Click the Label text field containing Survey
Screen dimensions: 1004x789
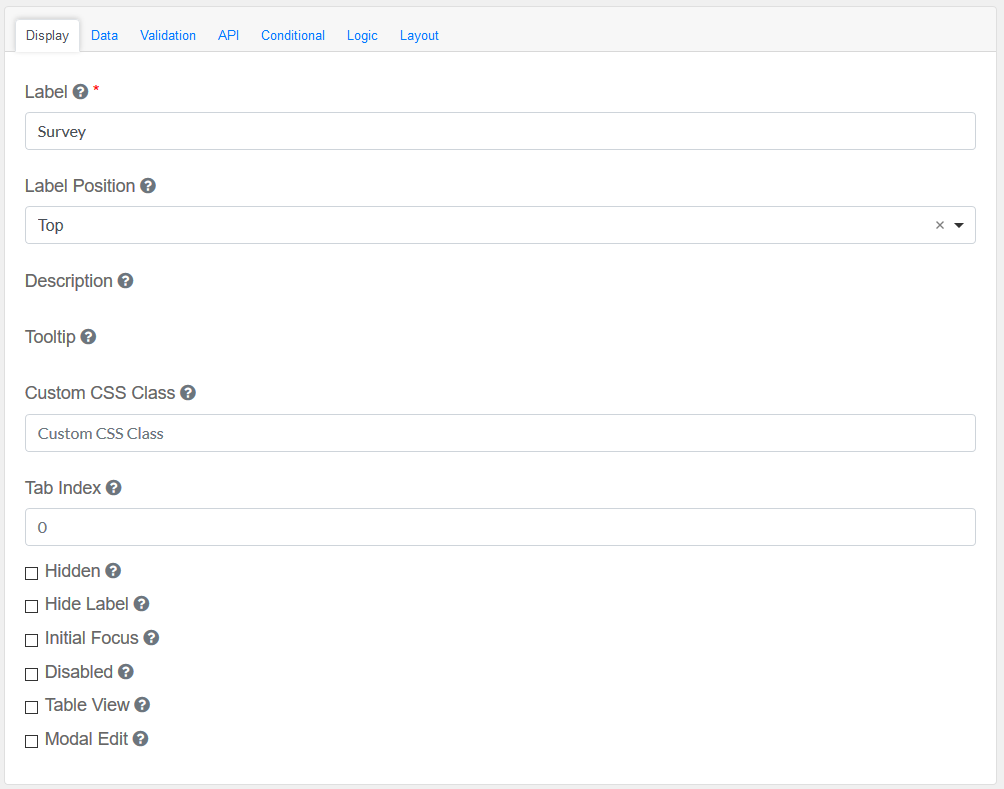click(x=500, y=131)
